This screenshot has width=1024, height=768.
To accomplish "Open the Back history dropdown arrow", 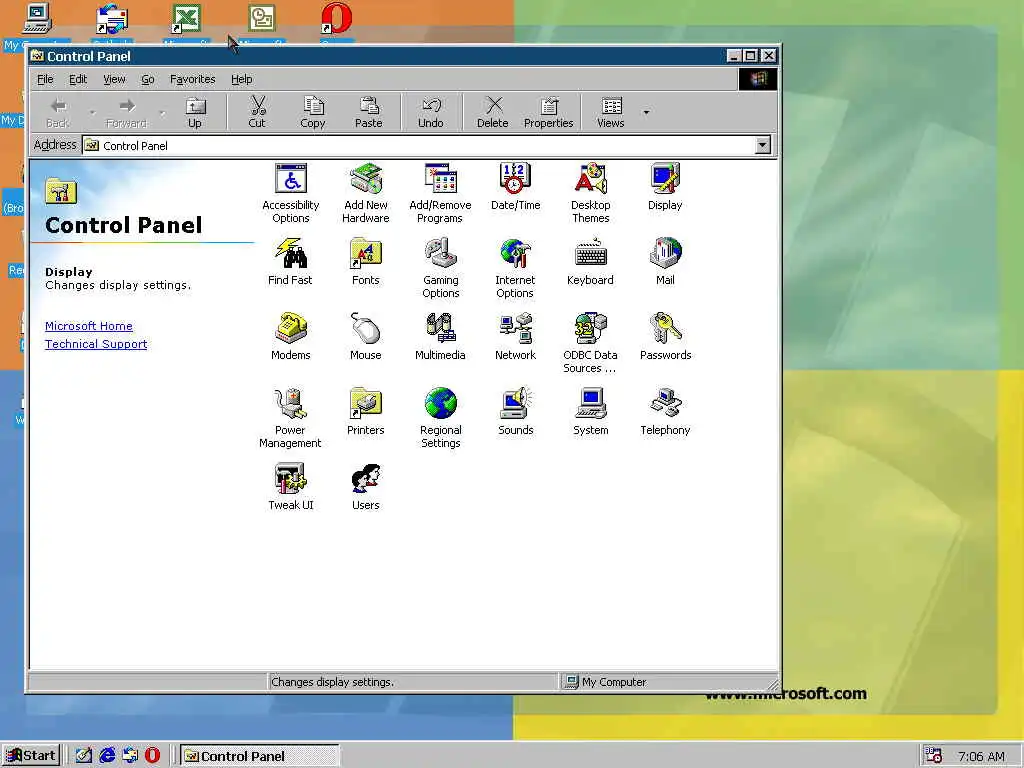I will (92, 112).
